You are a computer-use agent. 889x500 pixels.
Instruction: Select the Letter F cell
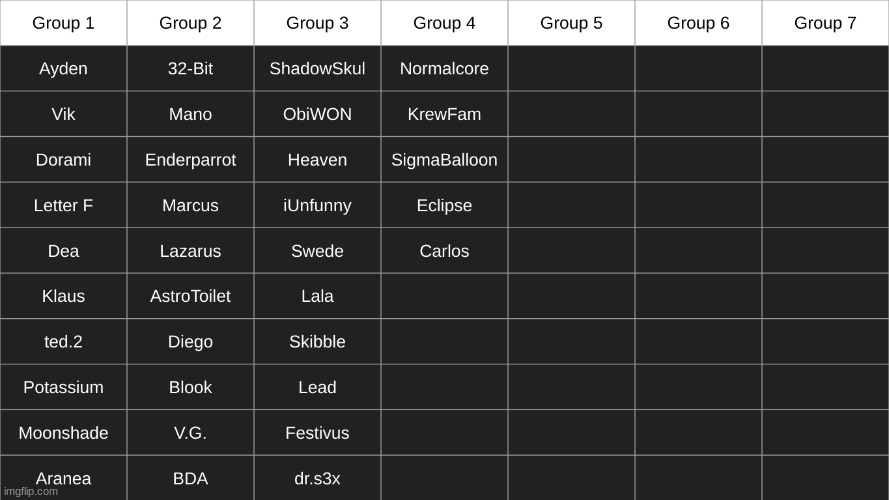coord(63,206)
